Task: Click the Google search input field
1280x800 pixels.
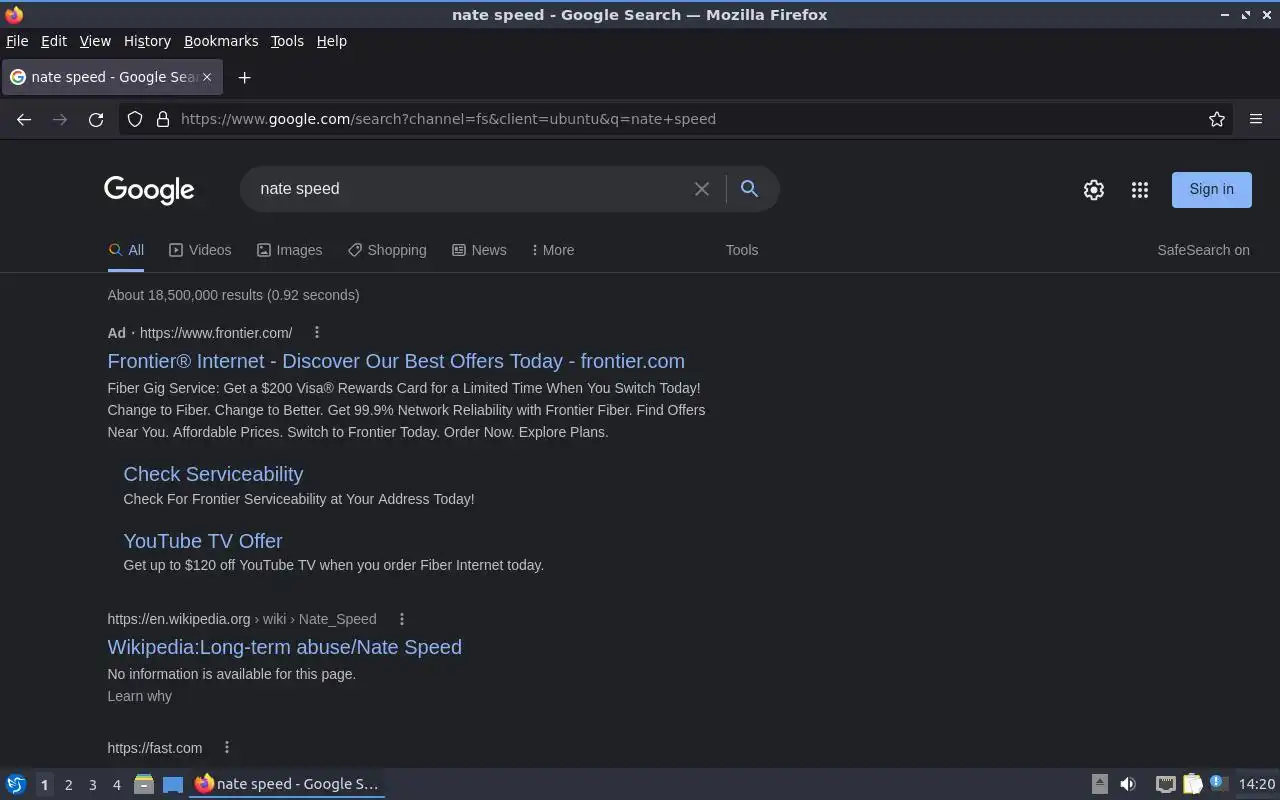Action: [470, 189]
